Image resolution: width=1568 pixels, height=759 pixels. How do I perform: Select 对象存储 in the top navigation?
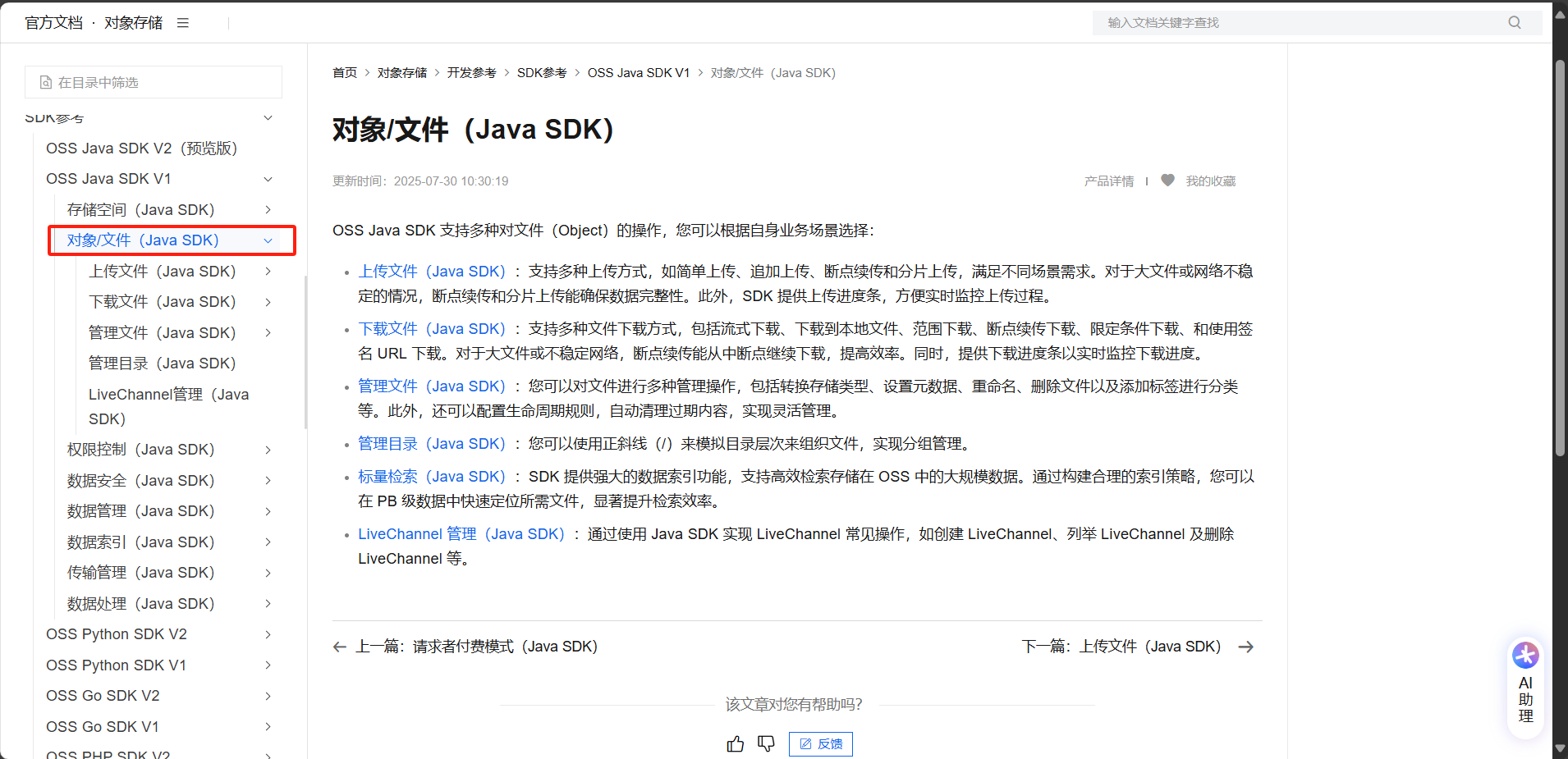[133, 22]
